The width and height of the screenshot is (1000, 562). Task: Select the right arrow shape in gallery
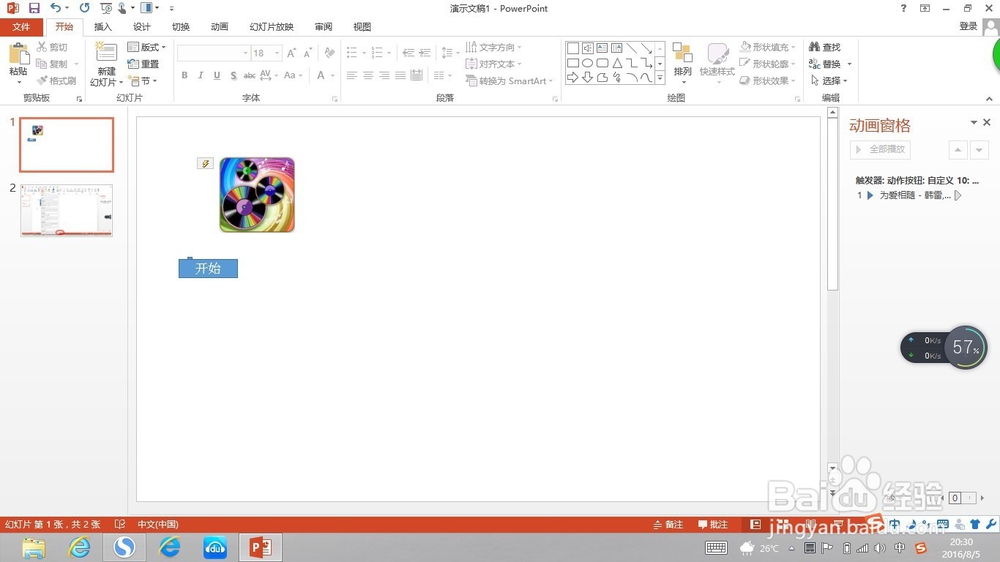(573, 77)
